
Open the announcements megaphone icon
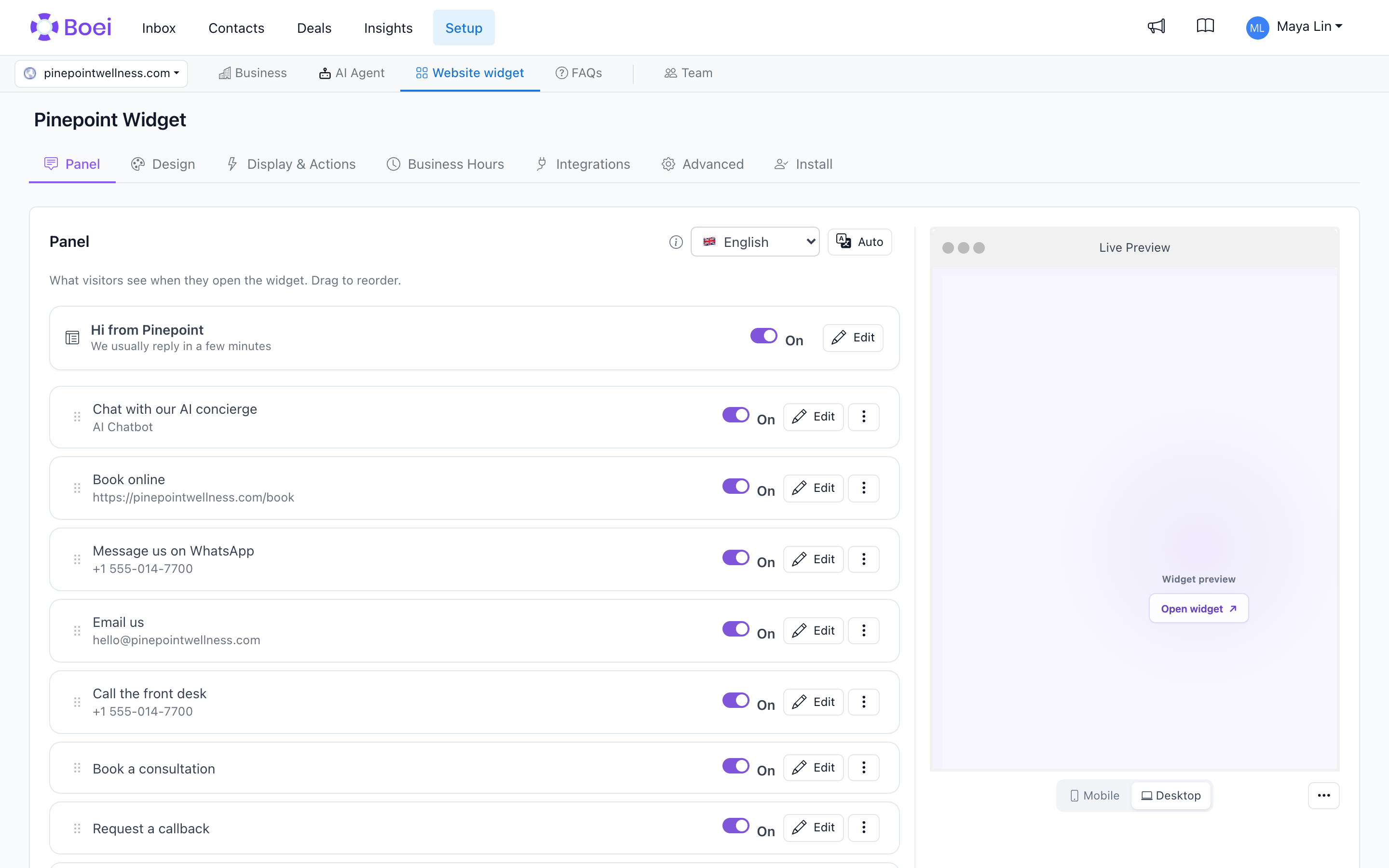1156,27
